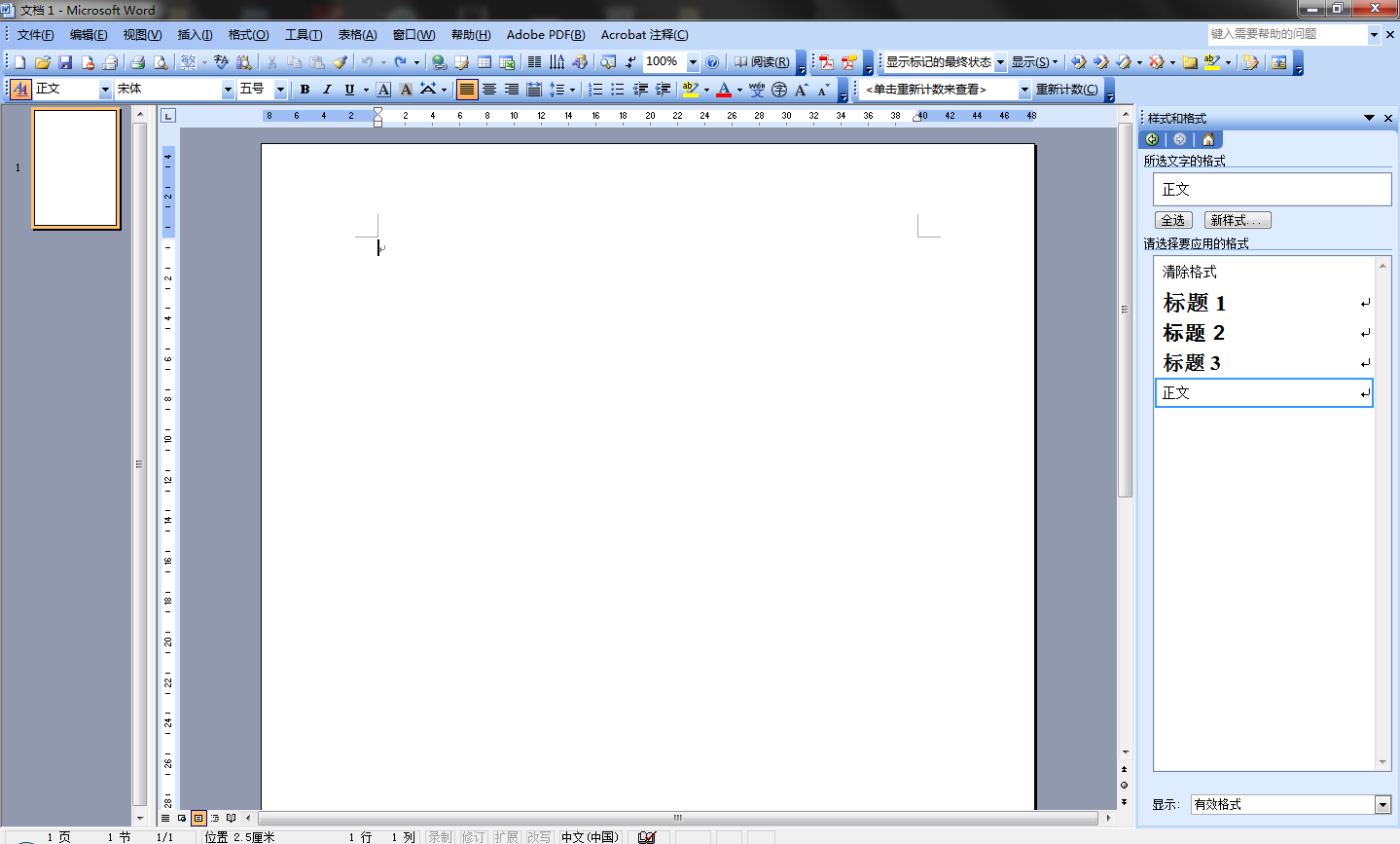Create a new blank document
This screenshot has height=844, width=1400.
click(20, 62)
